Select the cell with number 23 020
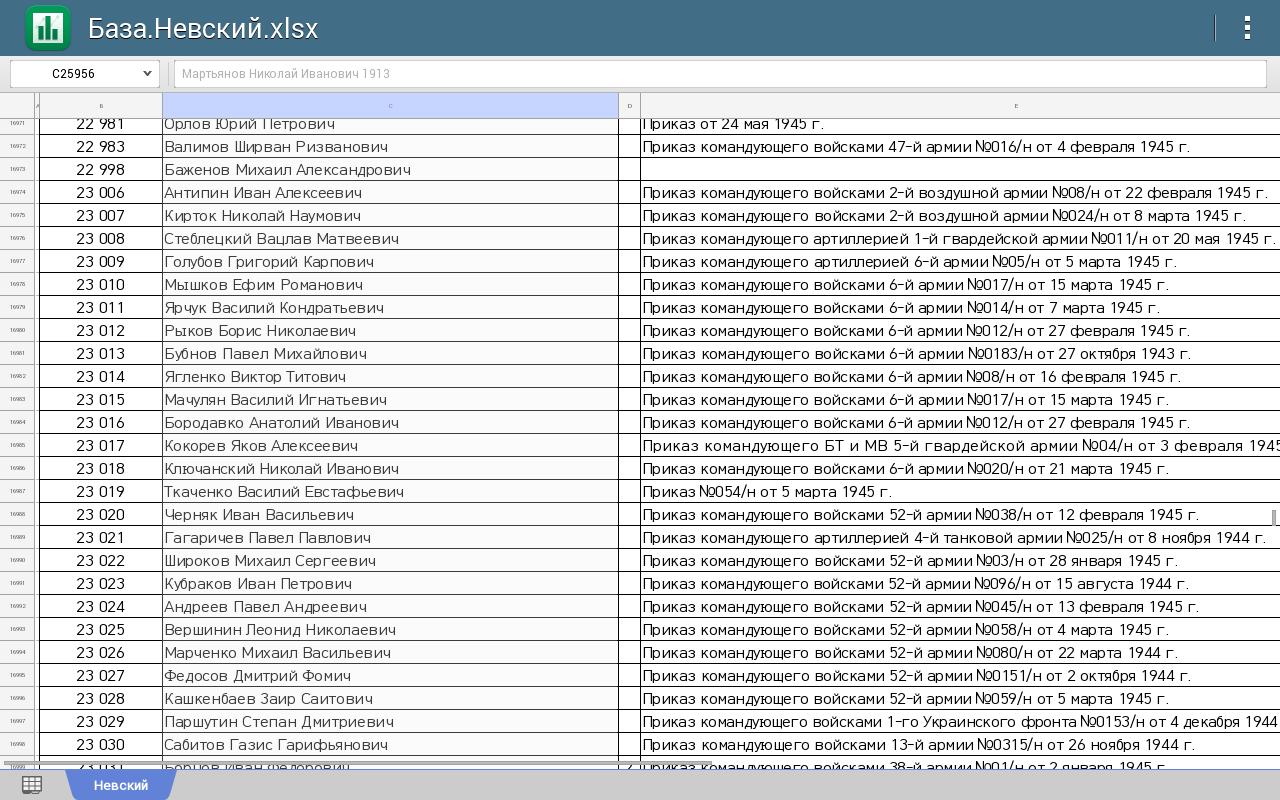This screenshot has width=1280, height=800. [x=100, y=515]
